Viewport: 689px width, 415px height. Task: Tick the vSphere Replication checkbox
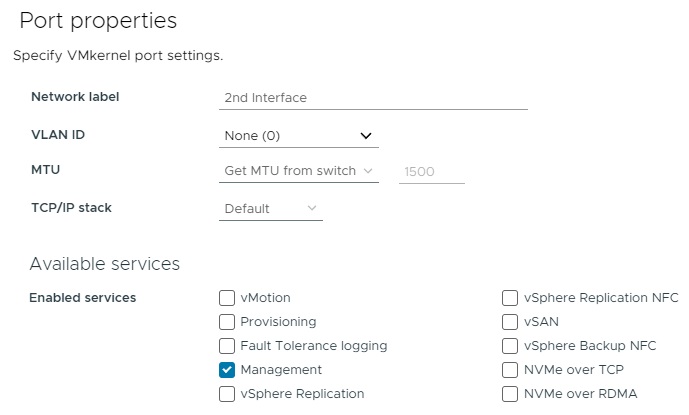(x=227, y=394)
